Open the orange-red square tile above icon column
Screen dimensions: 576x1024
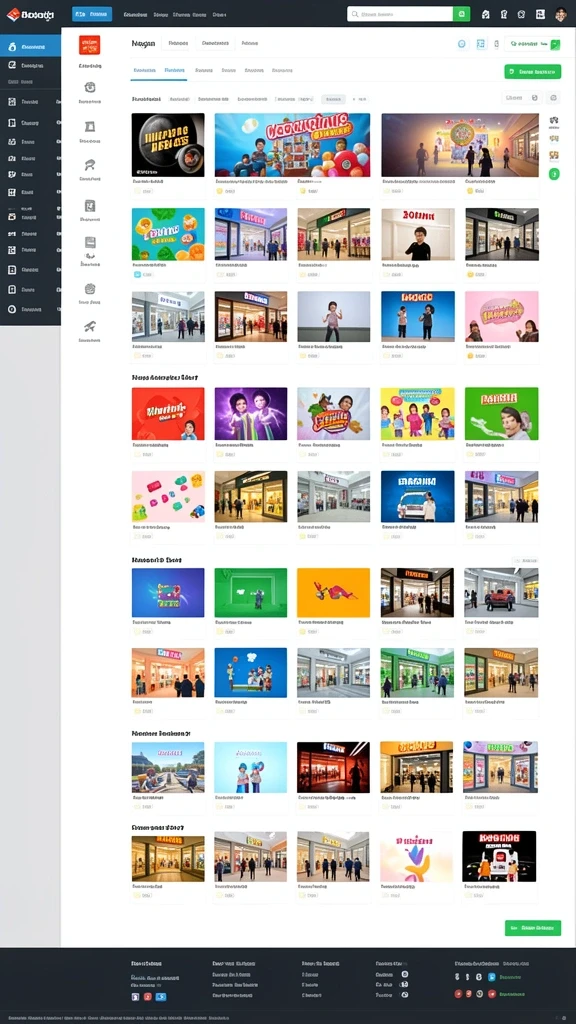coord(89,45)
